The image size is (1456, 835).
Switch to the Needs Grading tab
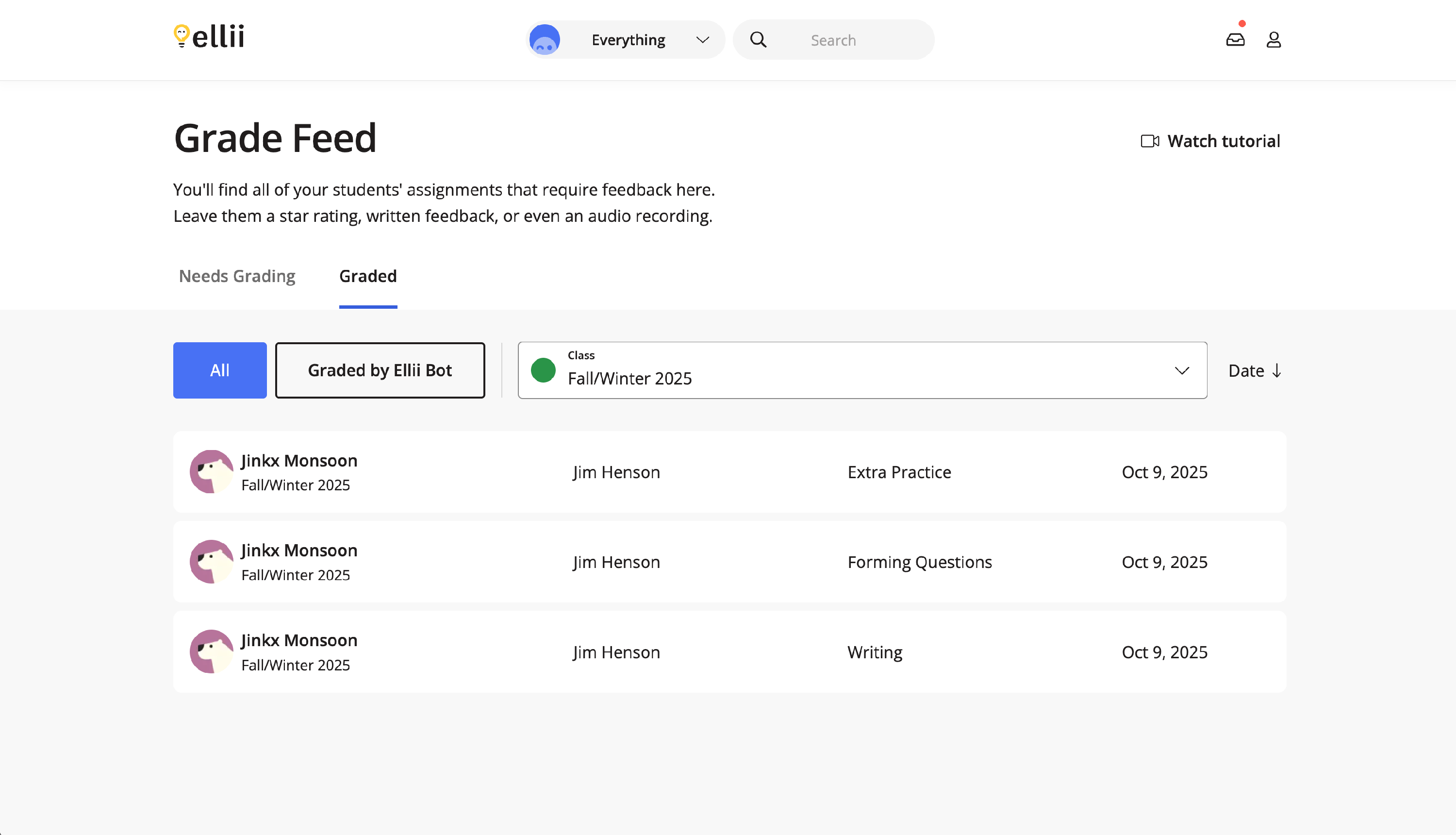[237, 276]
